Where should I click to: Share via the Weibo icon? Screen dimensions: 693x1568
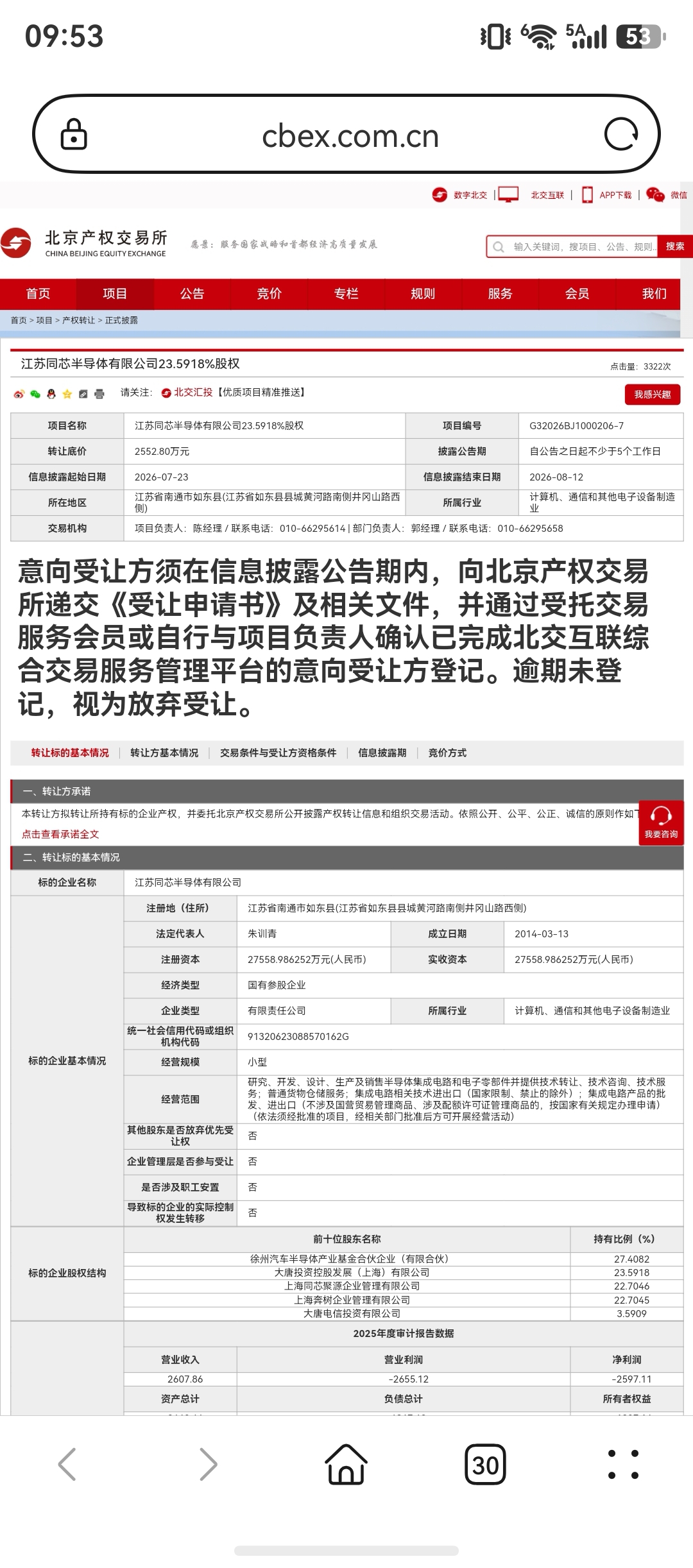19,394
